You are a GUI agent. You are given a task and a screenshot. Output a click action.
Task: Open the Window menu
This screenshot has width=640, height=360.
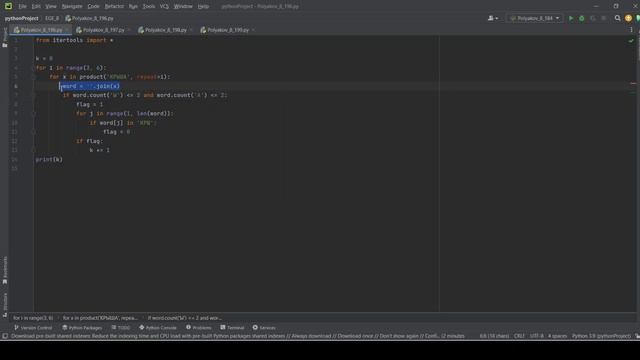tap(183, 7)
